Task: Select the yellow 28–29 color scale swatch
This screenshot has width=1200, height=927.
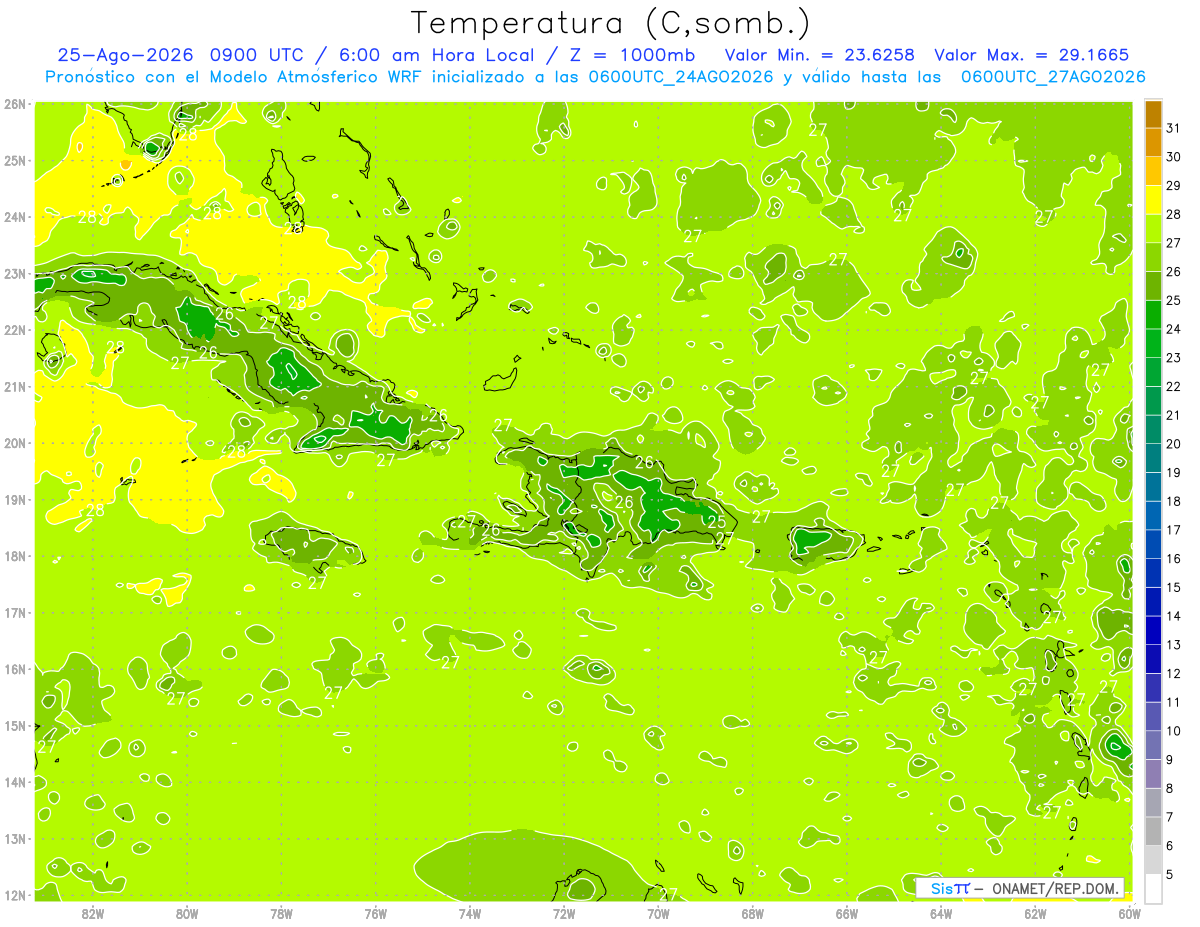Action: tap(1153, 200)
